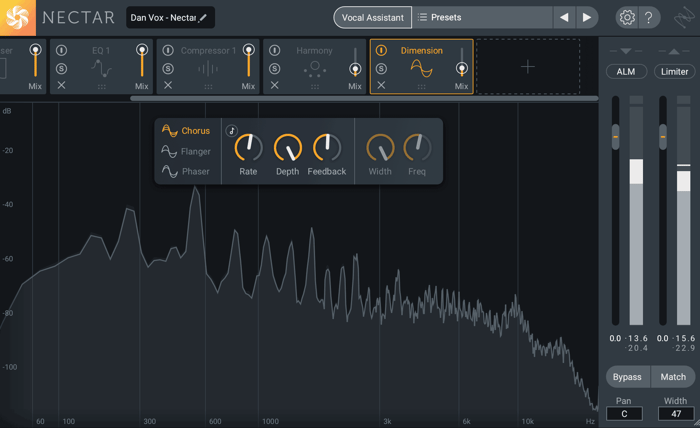Add a new module with plus slot

click(x=528, y=67)
